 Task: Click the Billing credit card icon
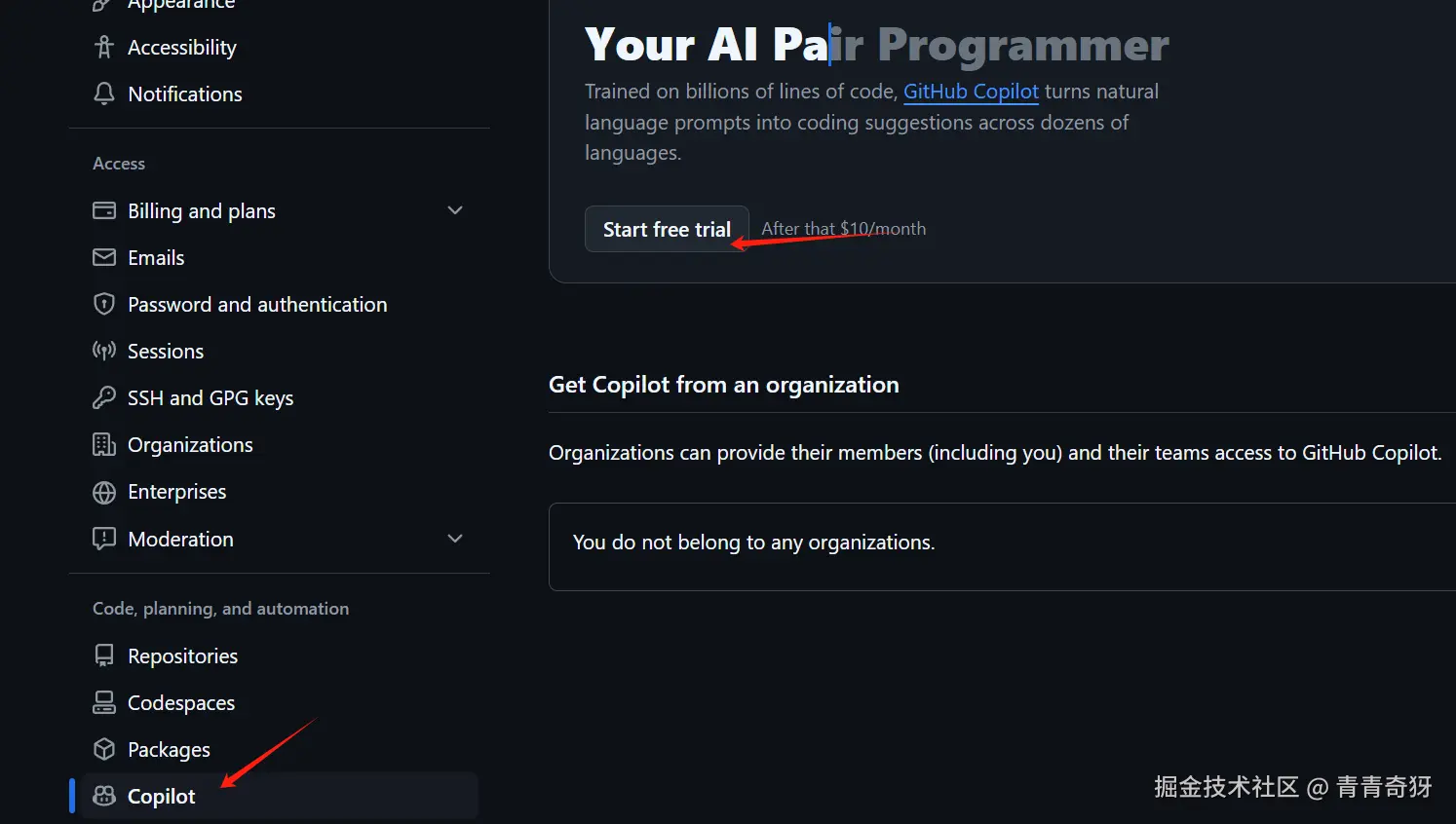(x=104, y=210)
